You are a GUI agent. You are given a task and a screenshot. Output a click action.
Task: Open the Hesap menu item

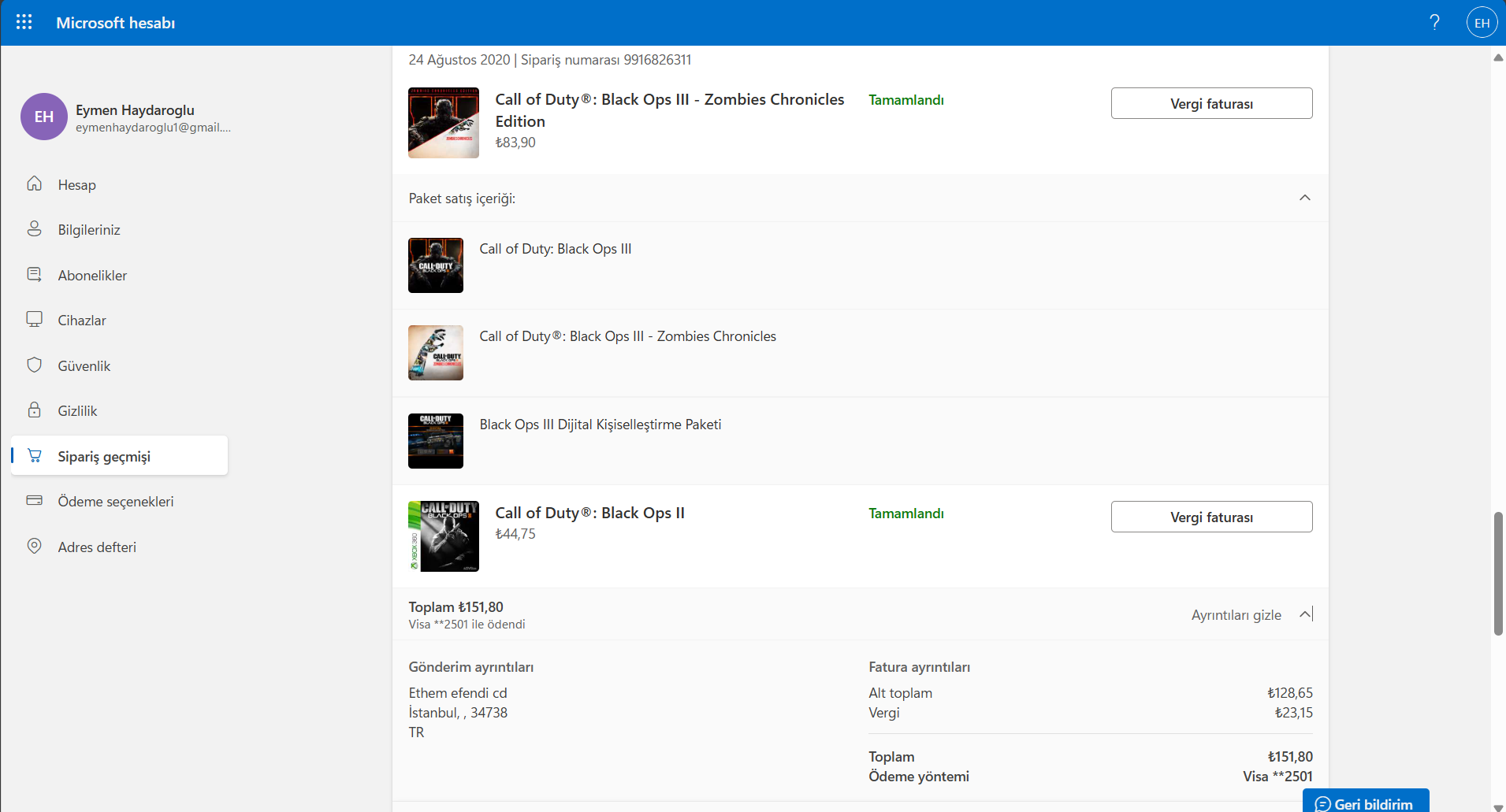tap(120, 185)
